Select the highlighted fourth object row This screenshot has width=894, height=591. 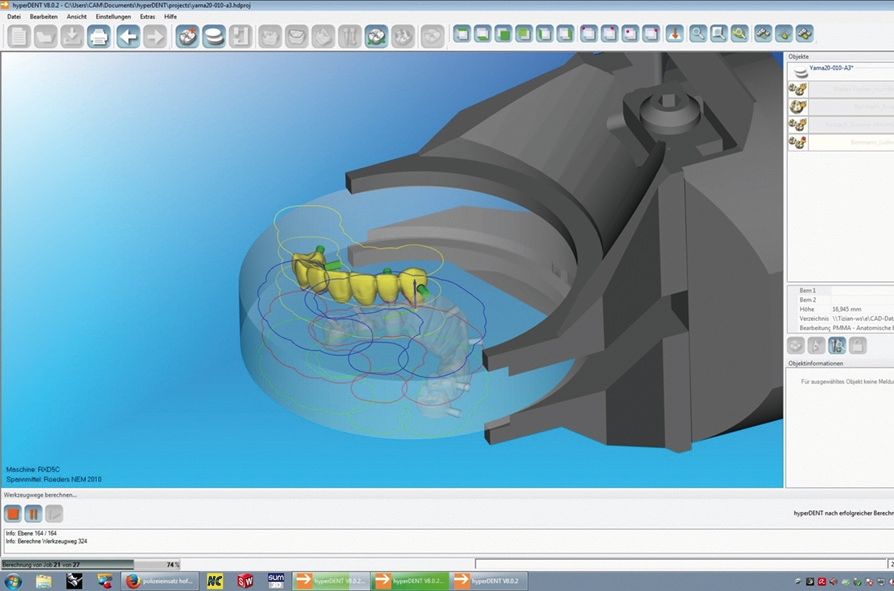tap(845, 143)
